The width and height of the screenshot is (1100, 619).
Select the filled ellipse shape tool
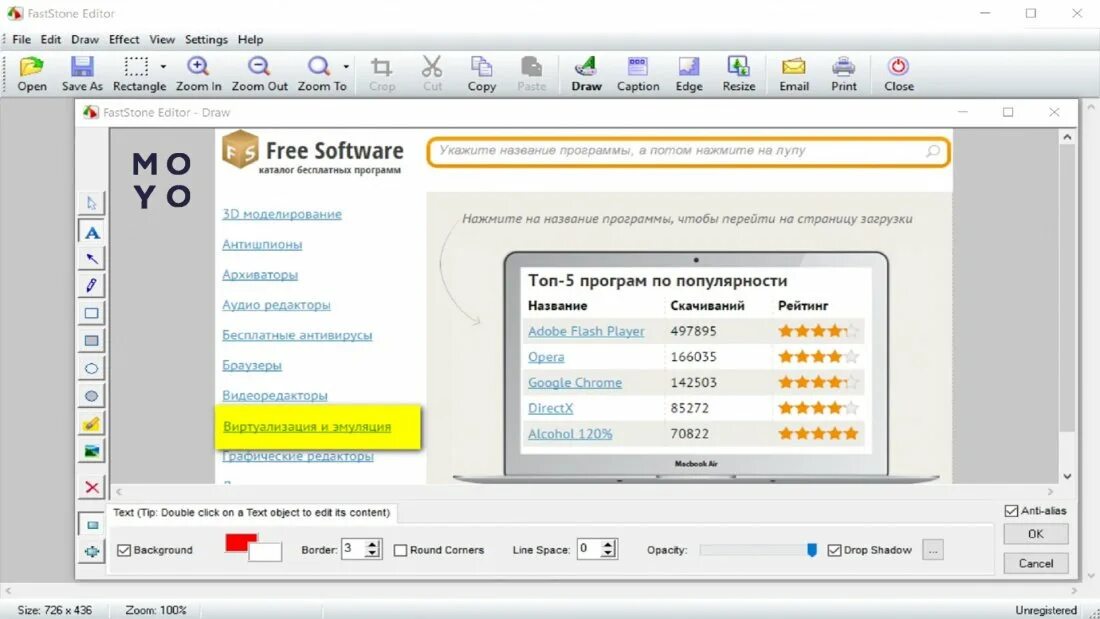tap(91, 396)
